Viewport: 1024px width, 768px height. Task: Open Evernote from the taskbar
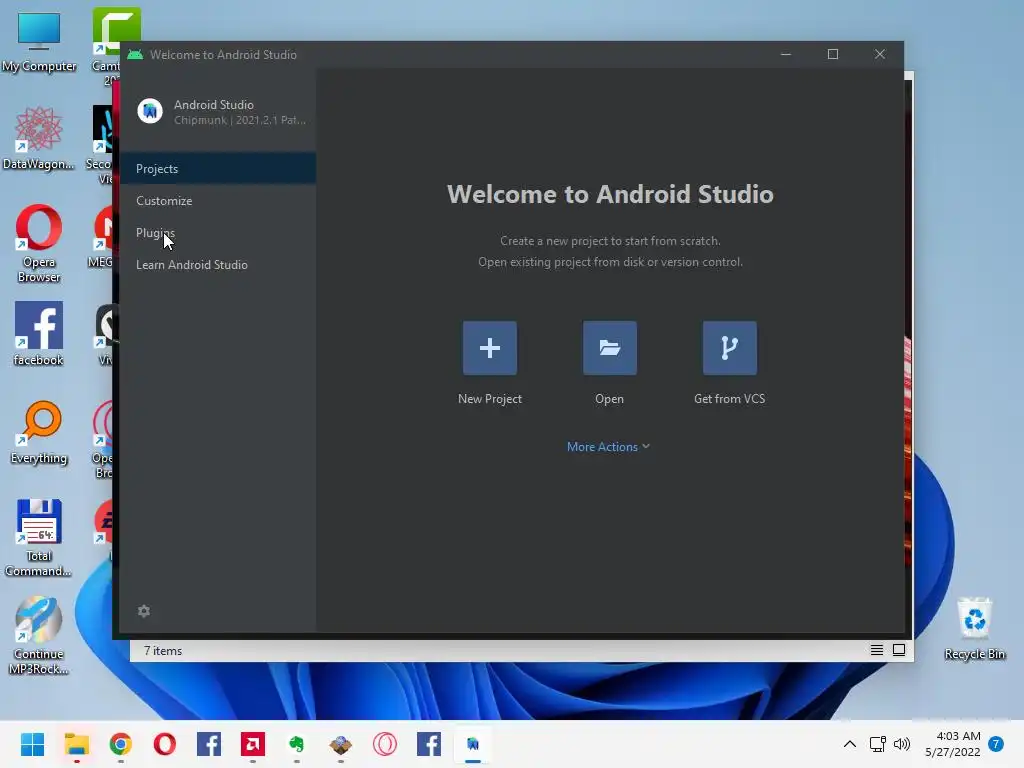(x=296, y=744)
